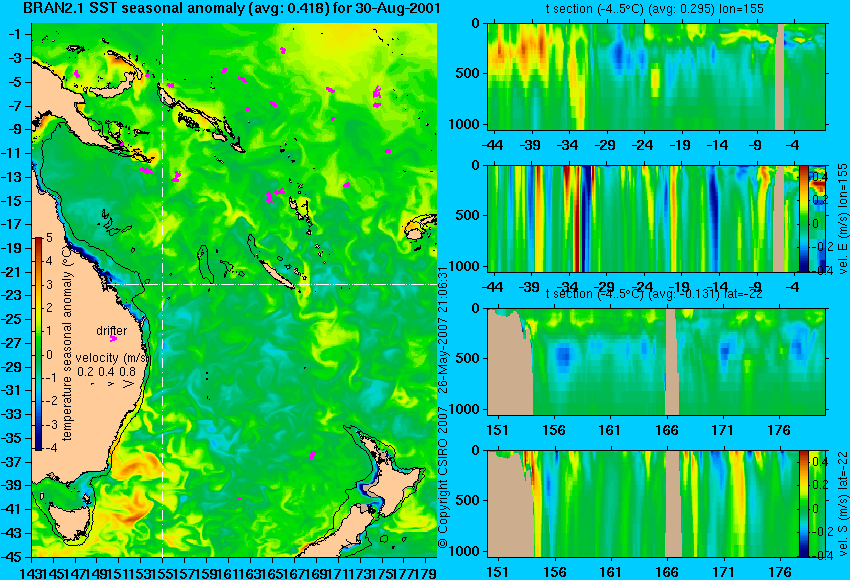Click the '-37' latitude label on the map axis
This screenshot has height=580, width=850.
12,462
